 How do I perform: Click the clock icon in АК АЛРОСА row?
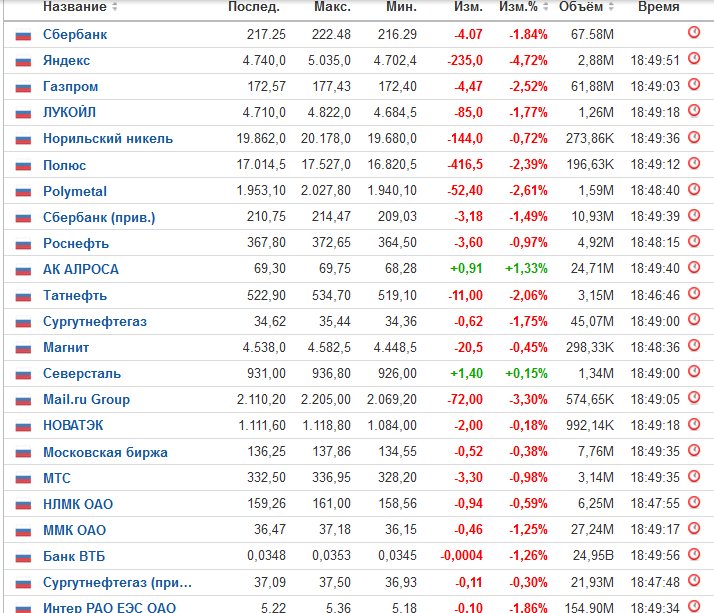pos(694,267)
